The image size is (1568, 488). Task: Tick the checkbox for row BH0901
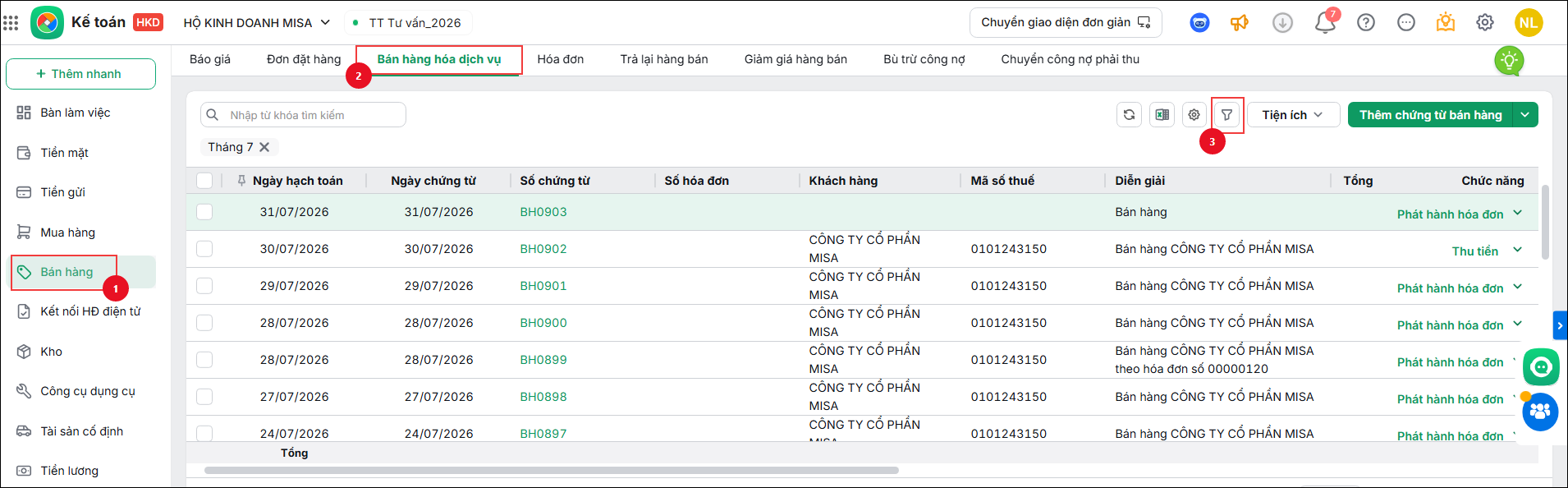point(204,286)
